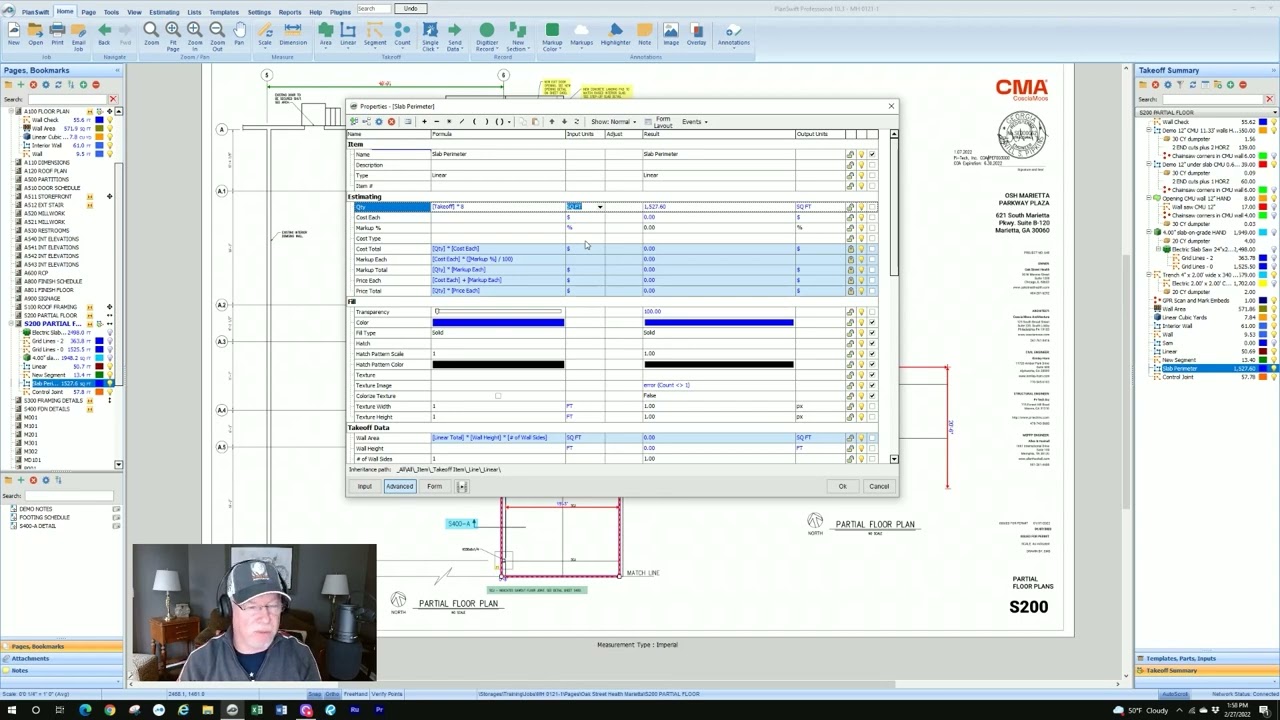The image size is (1280, 720).
Task: Click the black Hatch Pattern Color swatch
Action: coord(498,365)
